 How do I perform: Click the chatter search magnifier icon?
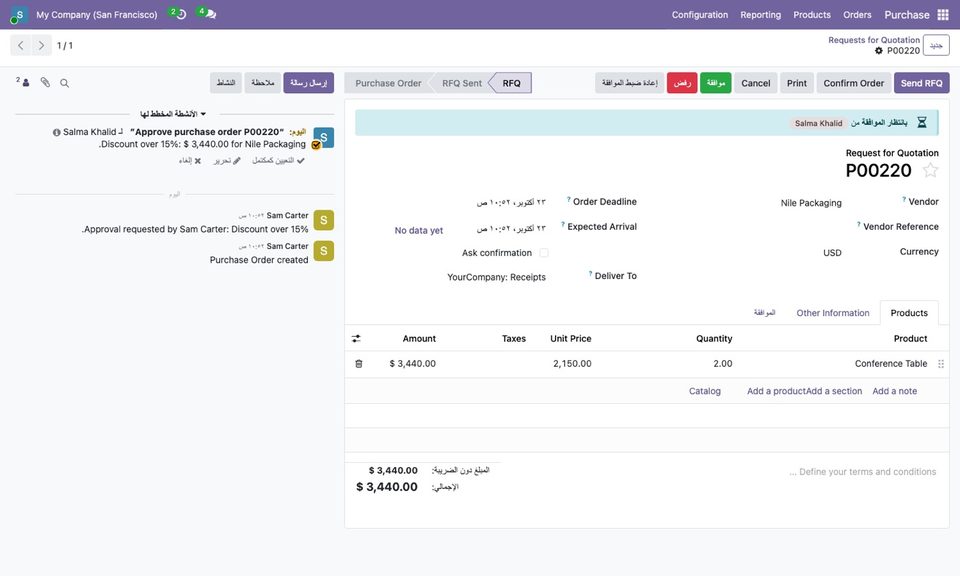tap(64, 83)
